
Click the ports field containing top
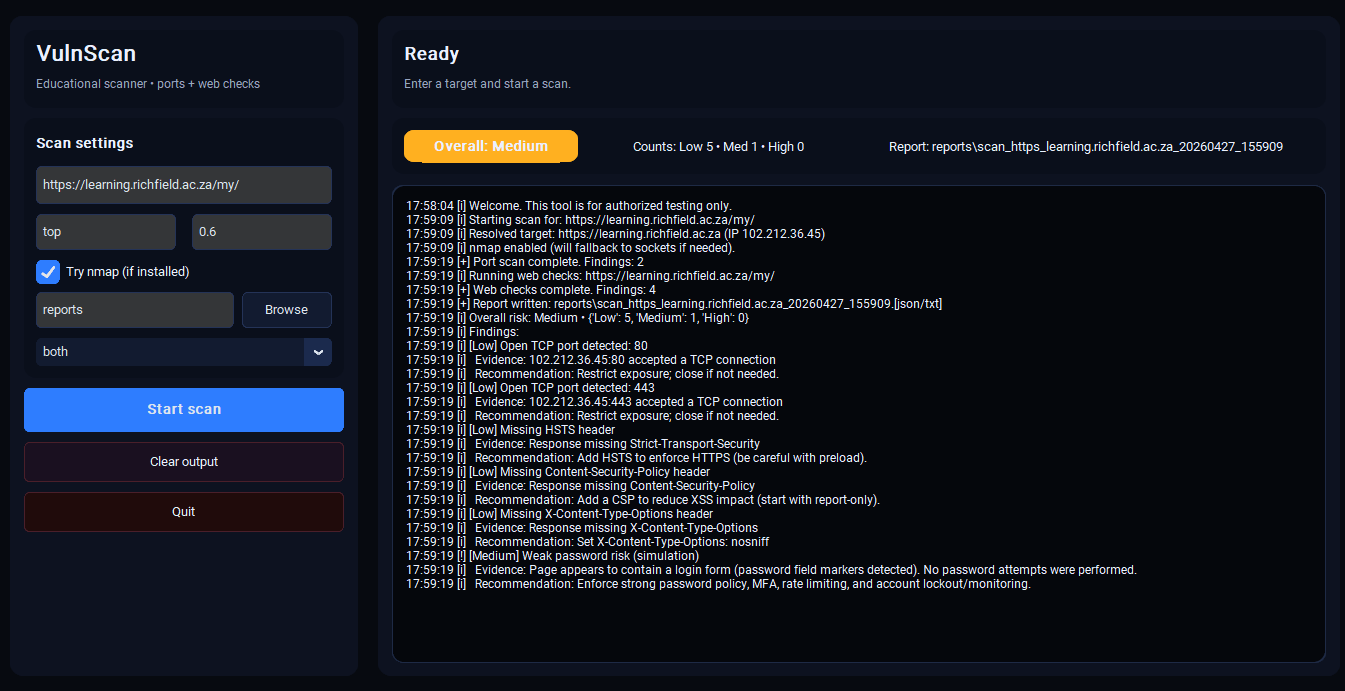click(x=106, y=232)
